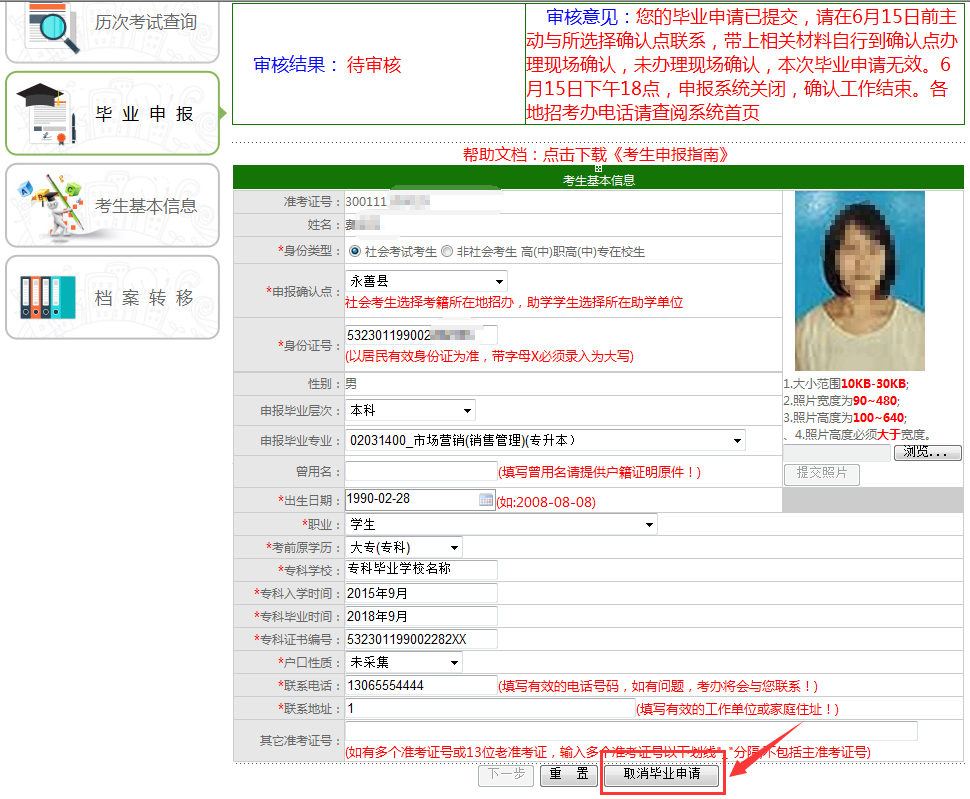Click the 联系电话 phone number field
Image resolution: width=970 pixels, height=799 pixels.
[x=420, y=686]
